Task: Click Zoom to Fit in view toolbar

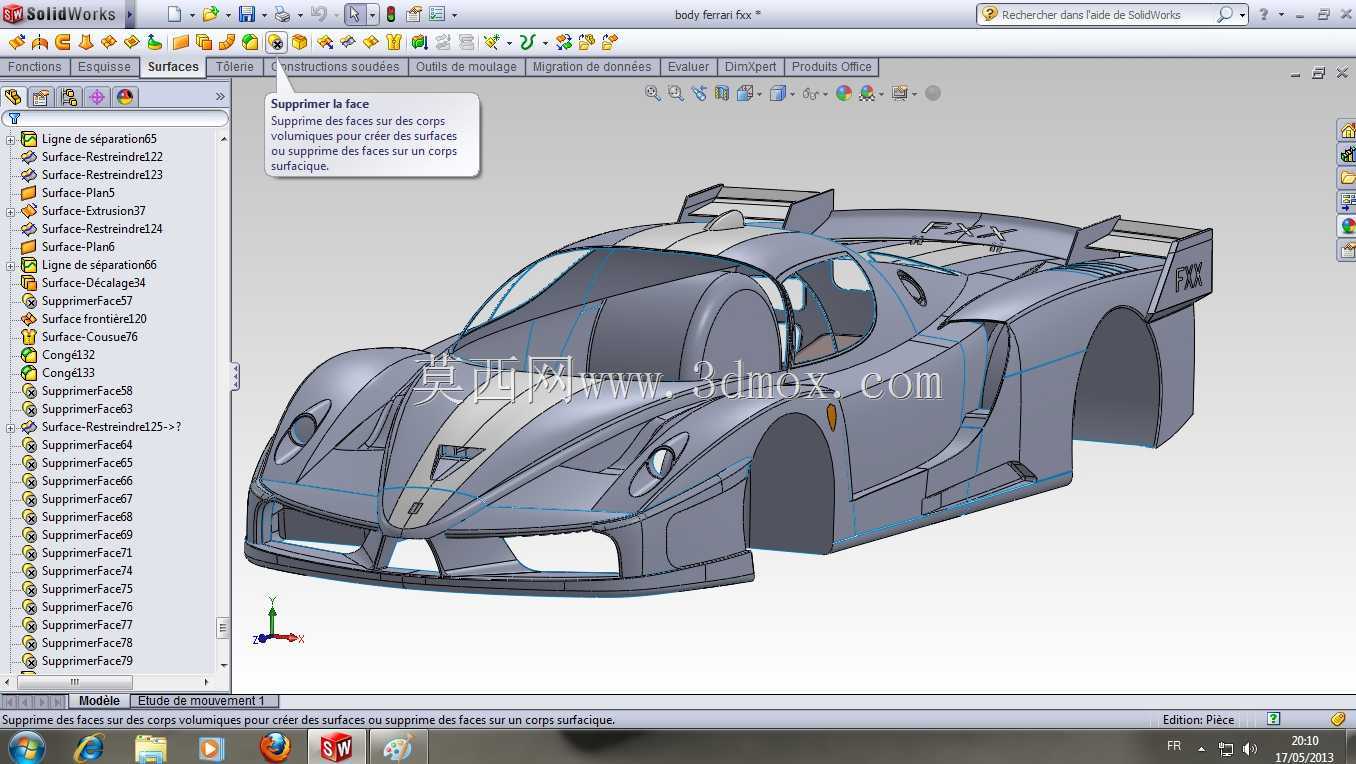Action: point(653,93)
